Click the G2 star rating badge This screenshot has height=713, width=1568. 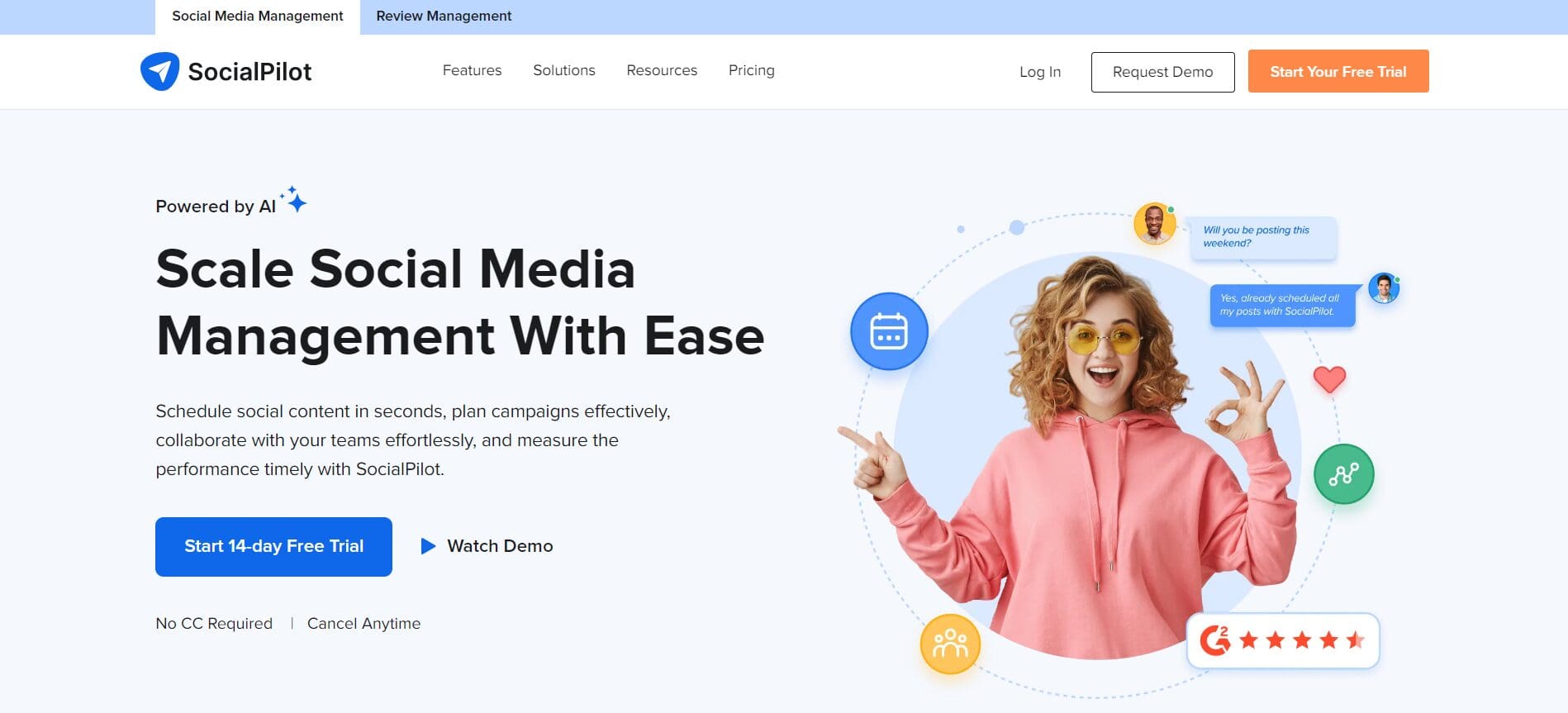1282,640
